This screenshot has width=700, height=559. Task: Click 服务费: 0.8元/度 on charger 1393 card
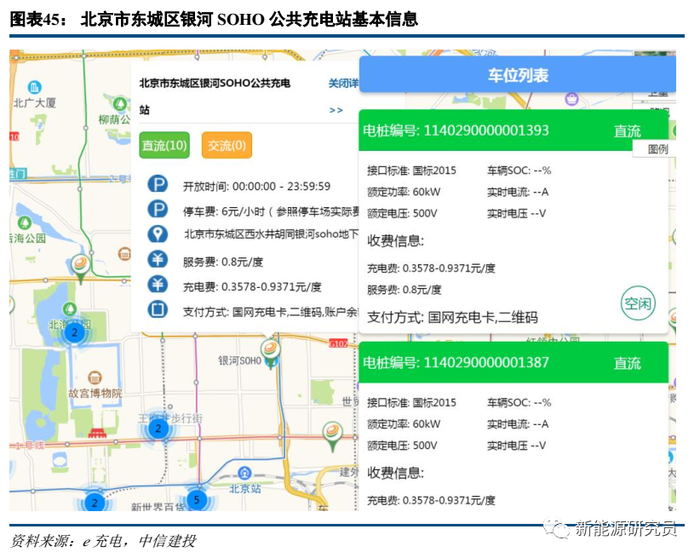click(x=404, y=290)
